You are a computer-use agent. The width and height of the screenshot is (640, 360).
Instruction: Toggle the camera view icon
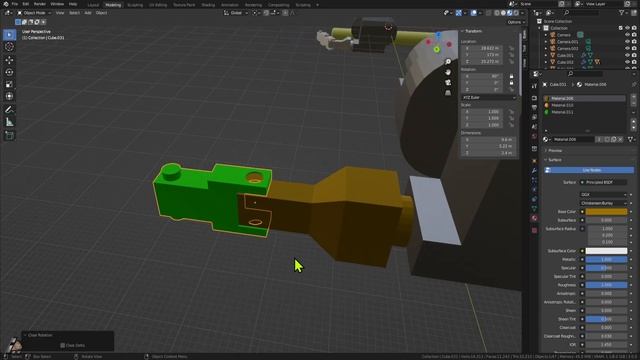coord(448,82)
